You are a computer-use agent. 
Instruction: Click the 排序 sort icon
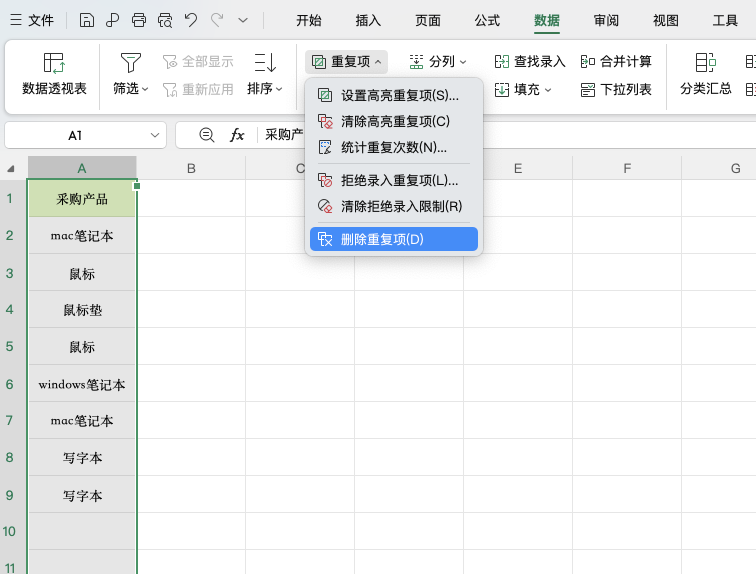tap(265, 63)
